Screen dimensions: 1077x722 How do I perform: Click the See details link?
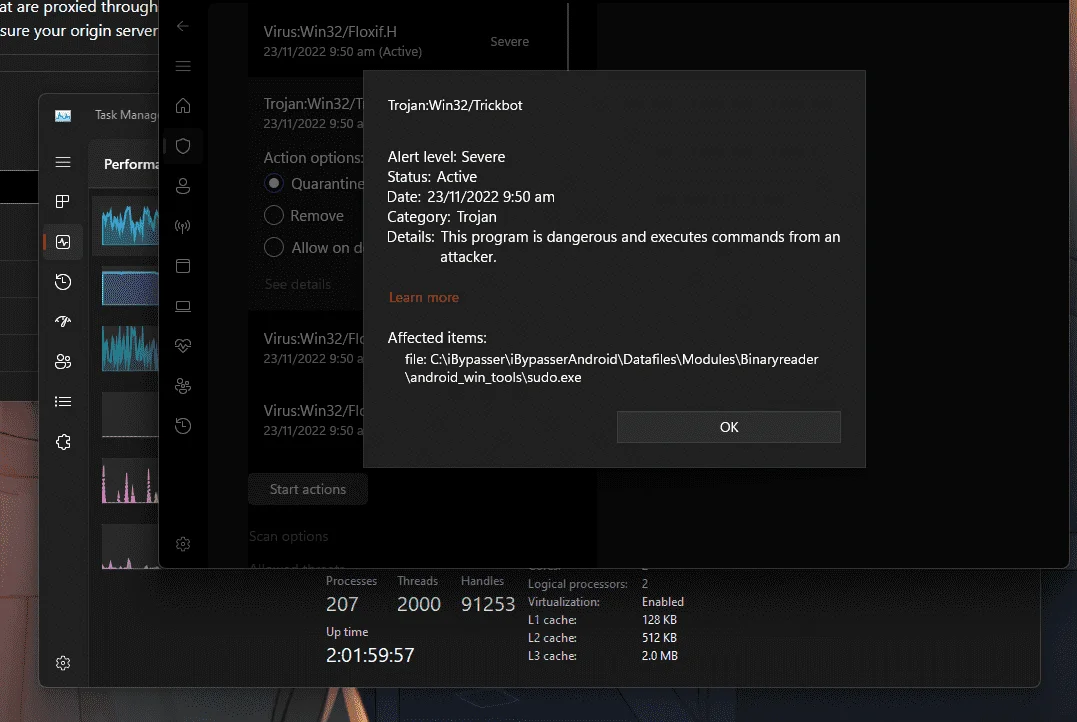(297, 284)
